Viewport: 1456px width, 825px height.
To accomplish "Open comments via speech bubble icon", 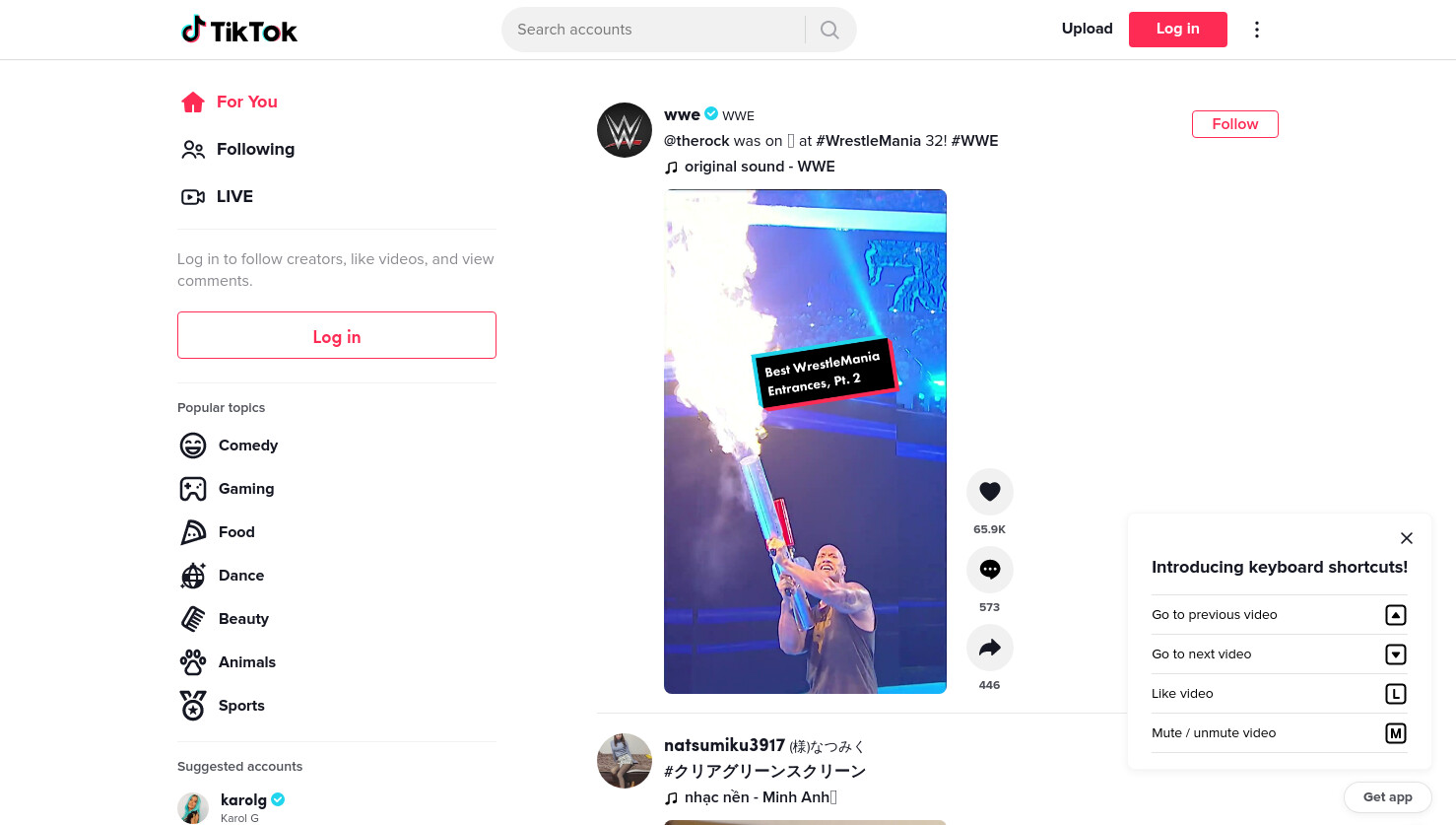I will [x=990, y=570].
